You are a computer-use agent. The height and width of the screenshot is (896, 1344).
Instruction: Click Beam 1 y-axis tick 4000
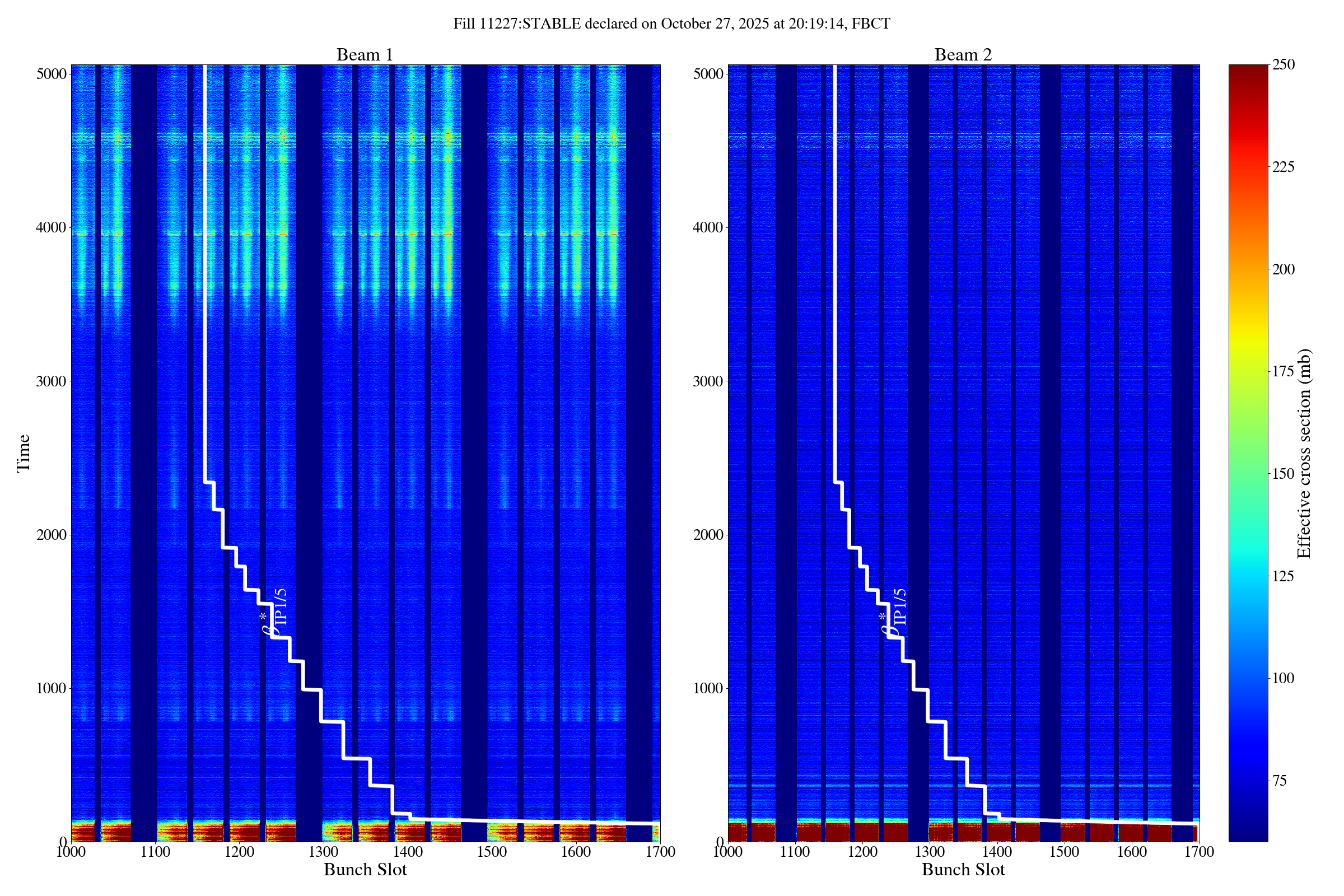(51, 227)
